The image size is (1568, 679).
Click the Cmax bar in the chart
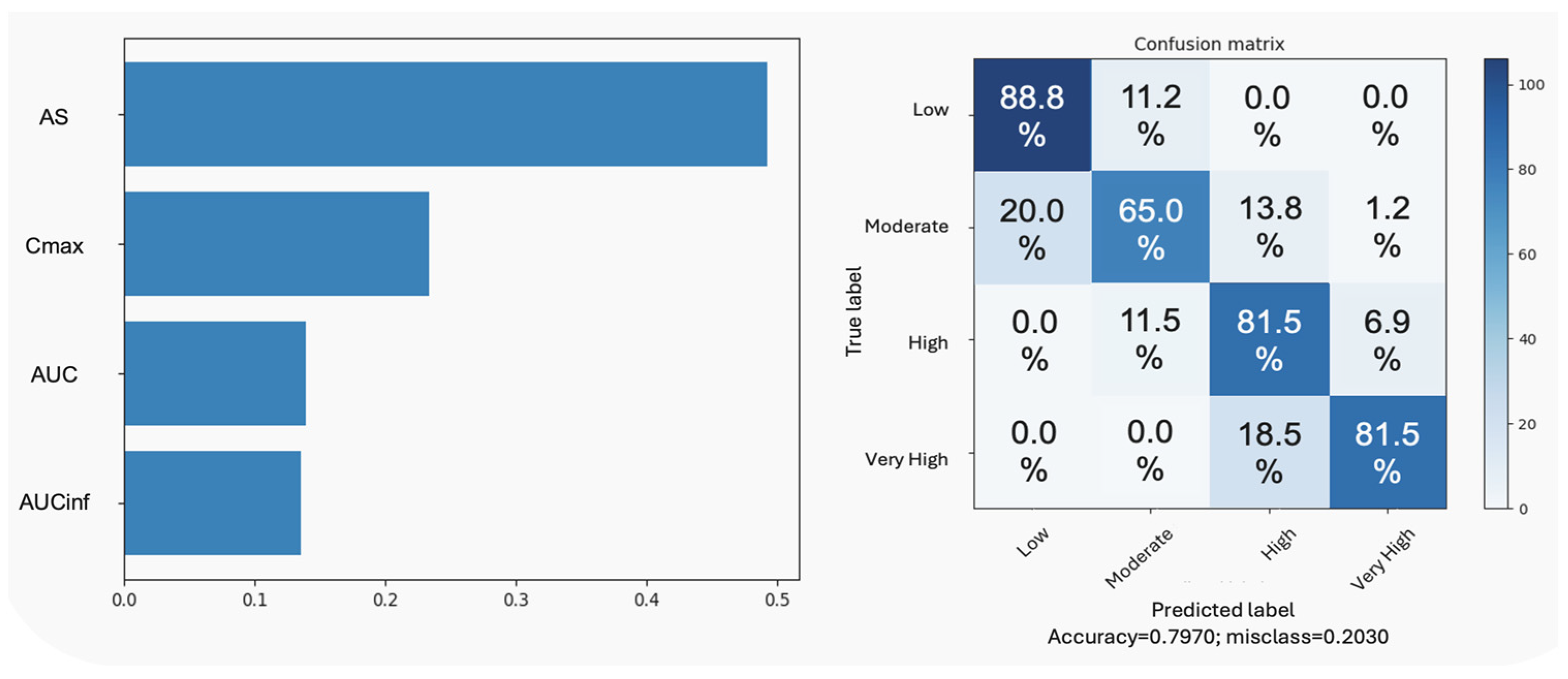[x=276, y=243]
